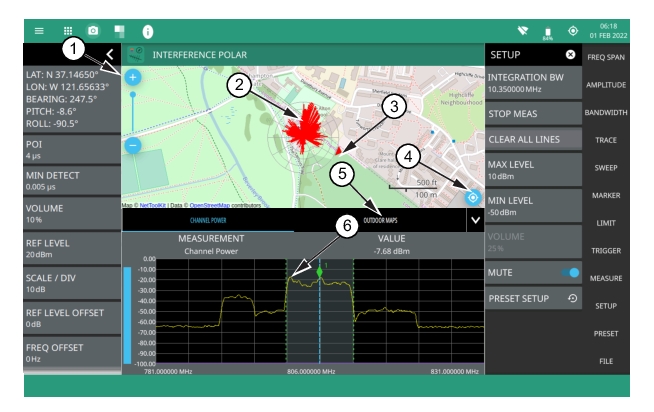
Task: Close the SETUP panel
Action: pyautogui.click(x=570, y=55)
